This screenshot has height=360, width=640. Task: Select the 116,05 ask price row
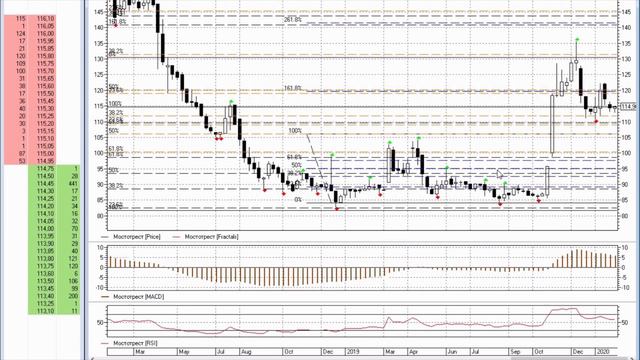coord(30,26)
